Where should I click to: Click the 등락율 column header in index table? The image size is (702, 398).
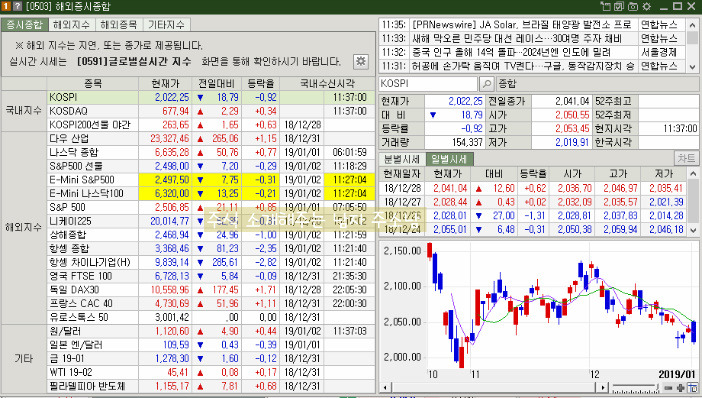tap(261, 83)
